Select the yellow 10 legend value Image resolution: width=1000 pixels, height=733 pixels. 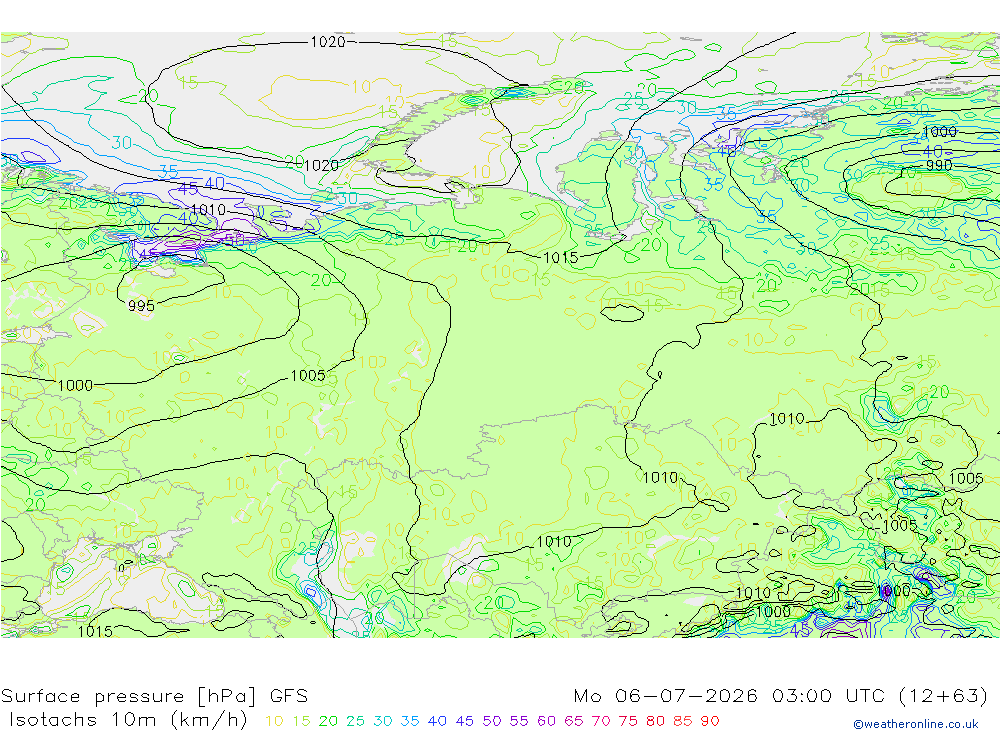click(274, 721)
